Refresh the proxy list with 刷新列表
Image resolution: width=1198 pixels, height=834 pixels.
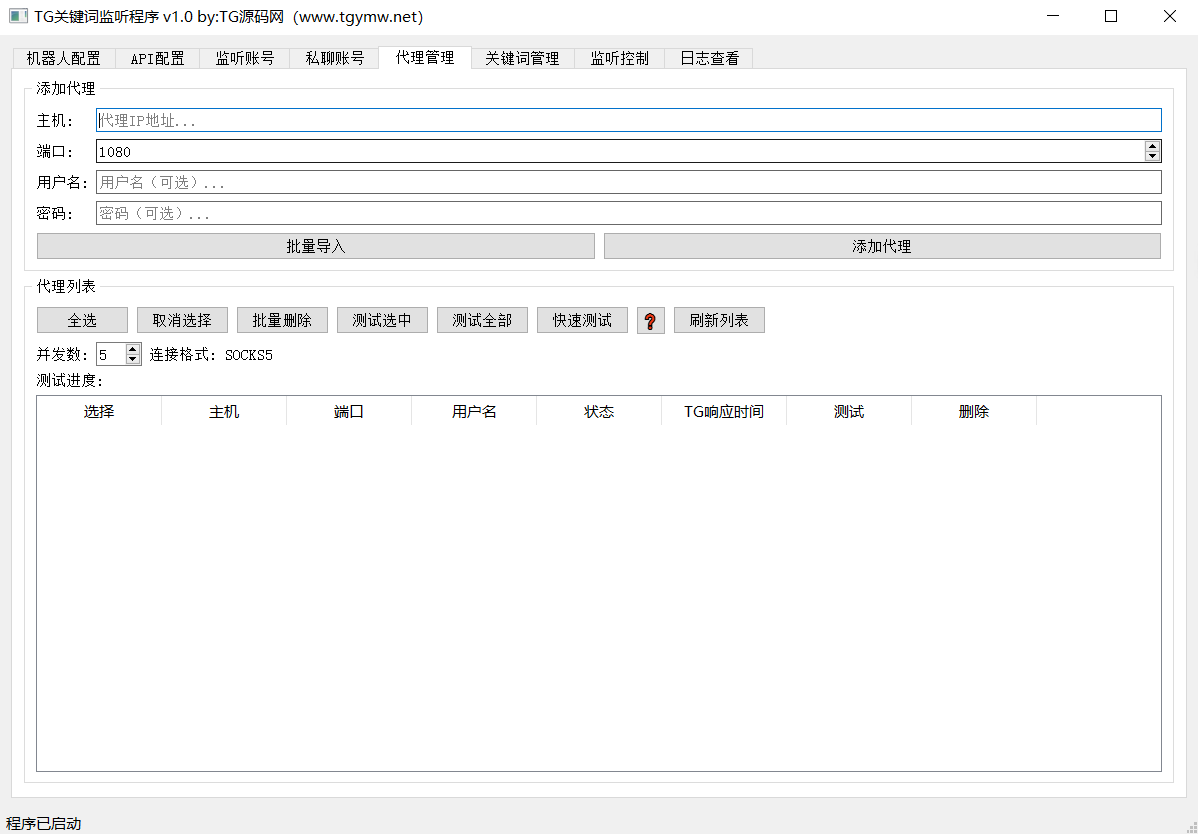point(719,320)
